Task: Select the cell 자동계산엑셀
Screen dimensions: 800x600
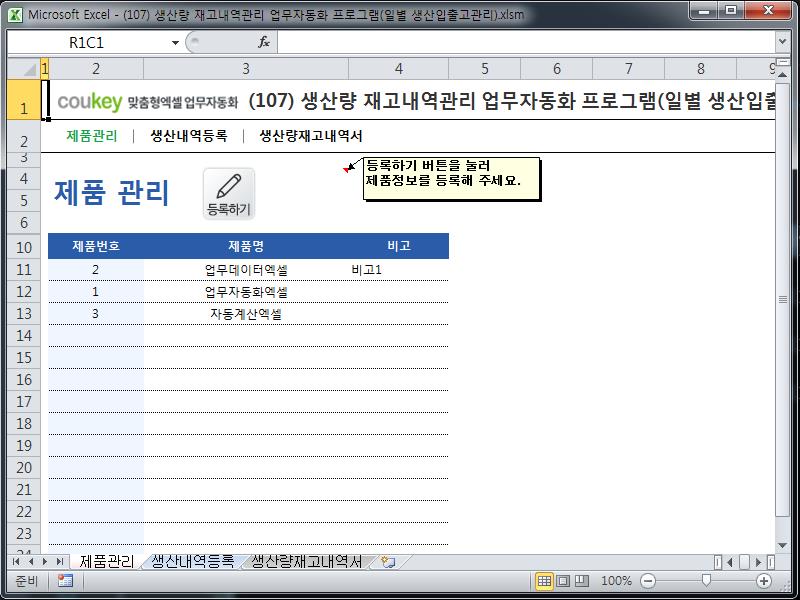Action: [x=246, y=314]
